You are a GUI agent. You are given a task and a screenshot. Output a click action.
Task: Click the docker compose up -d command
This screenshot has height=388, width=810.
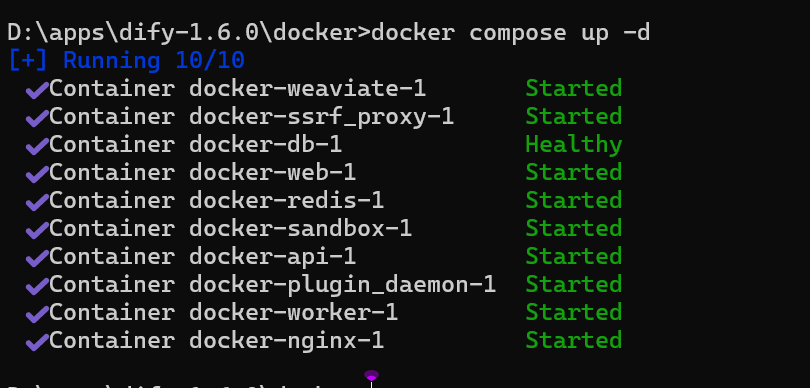tap(510, 34)
